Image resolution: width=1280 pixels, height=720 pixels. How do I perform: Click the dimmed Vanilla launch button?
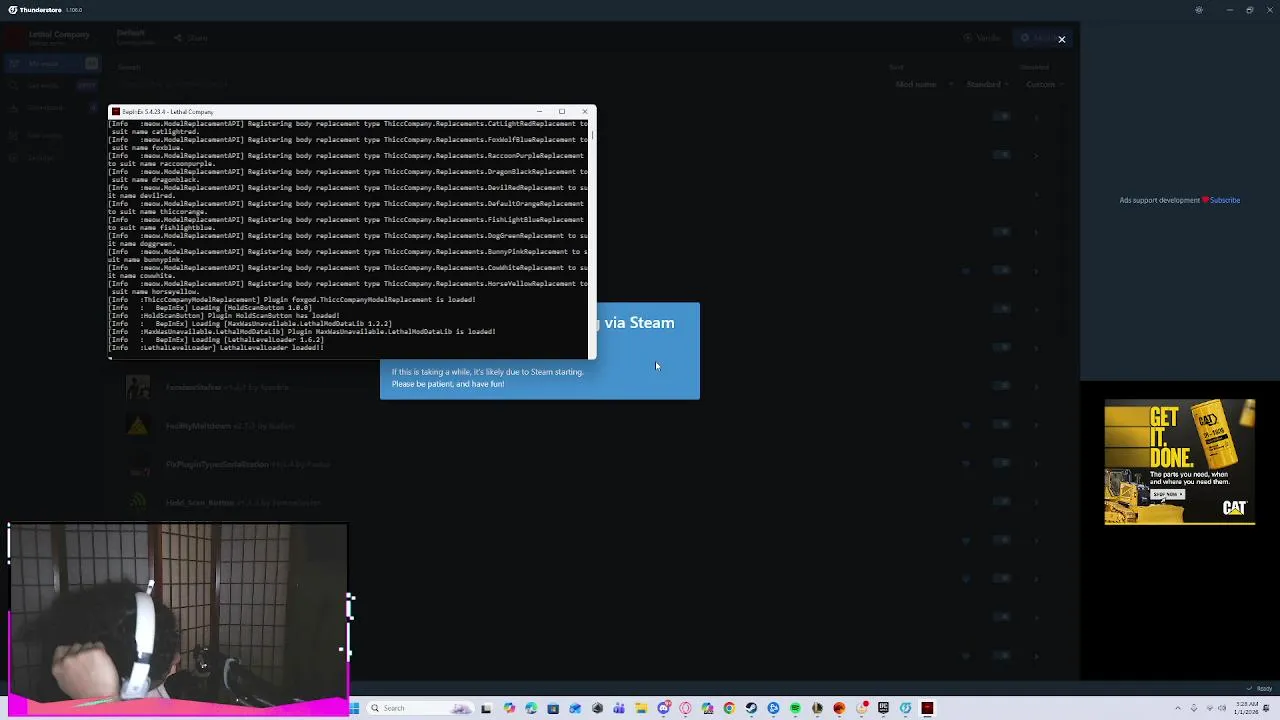[x=981, y=38]
